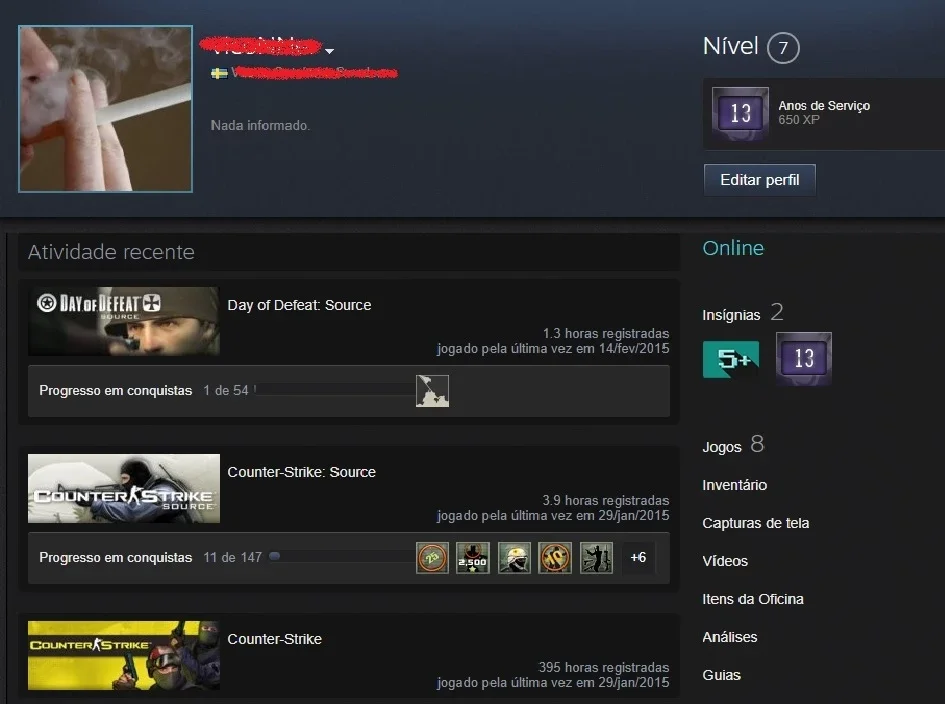Image resolution: width=945 pixels, height=704 pixels.
Task: Click the teal 5+ badge icon
Action: (x=731, y=359)
